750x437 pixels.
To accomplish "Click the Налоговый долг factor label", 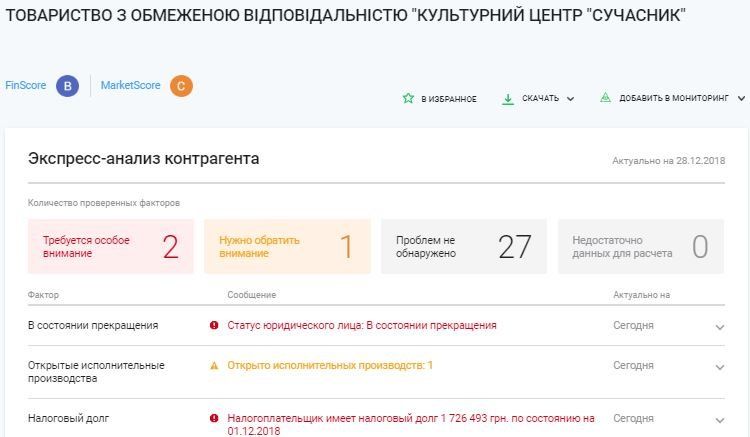I will [x=68, y=418].
